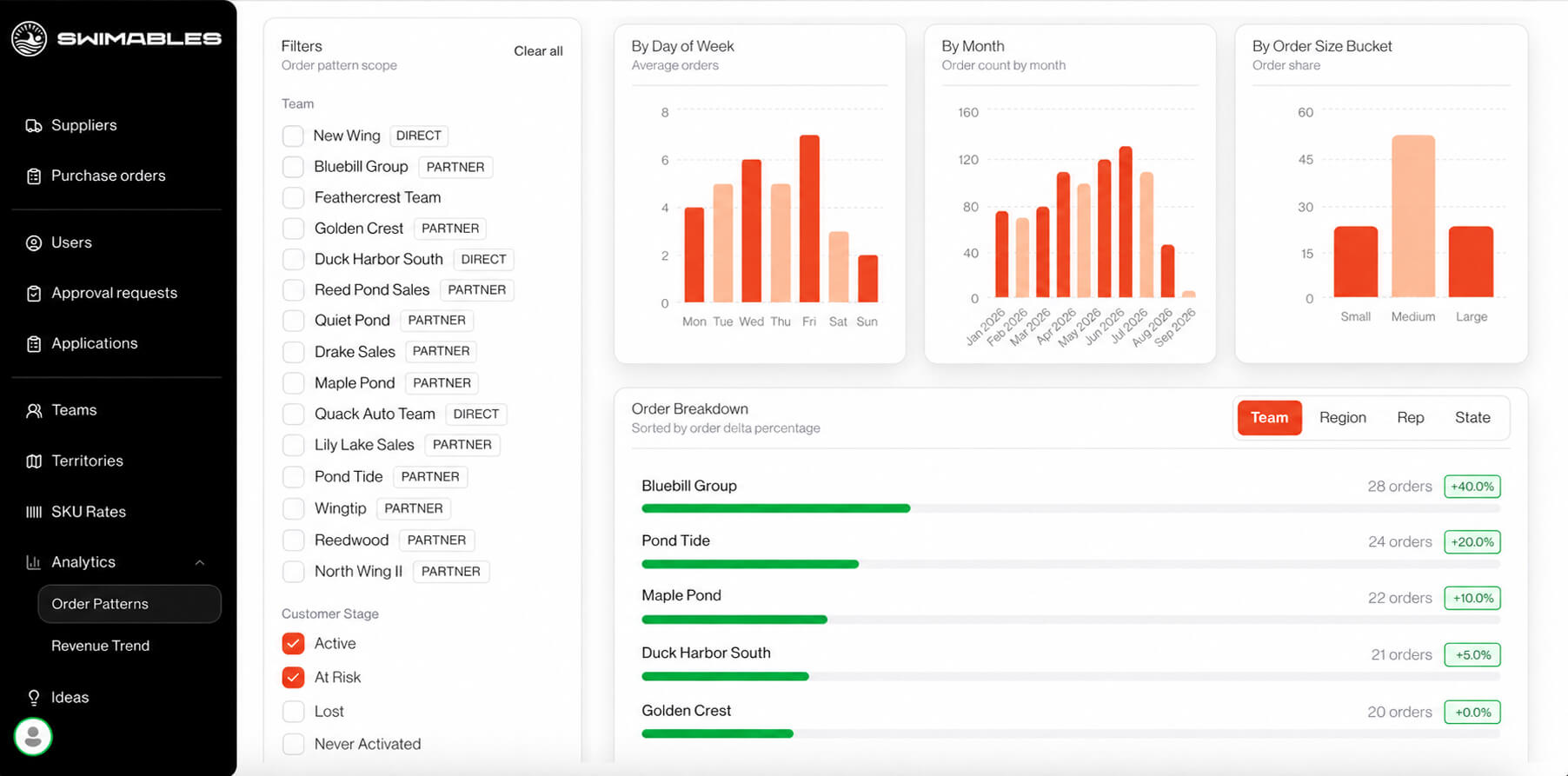Click the Bluebill Group green progress bar

coord(775,508)
